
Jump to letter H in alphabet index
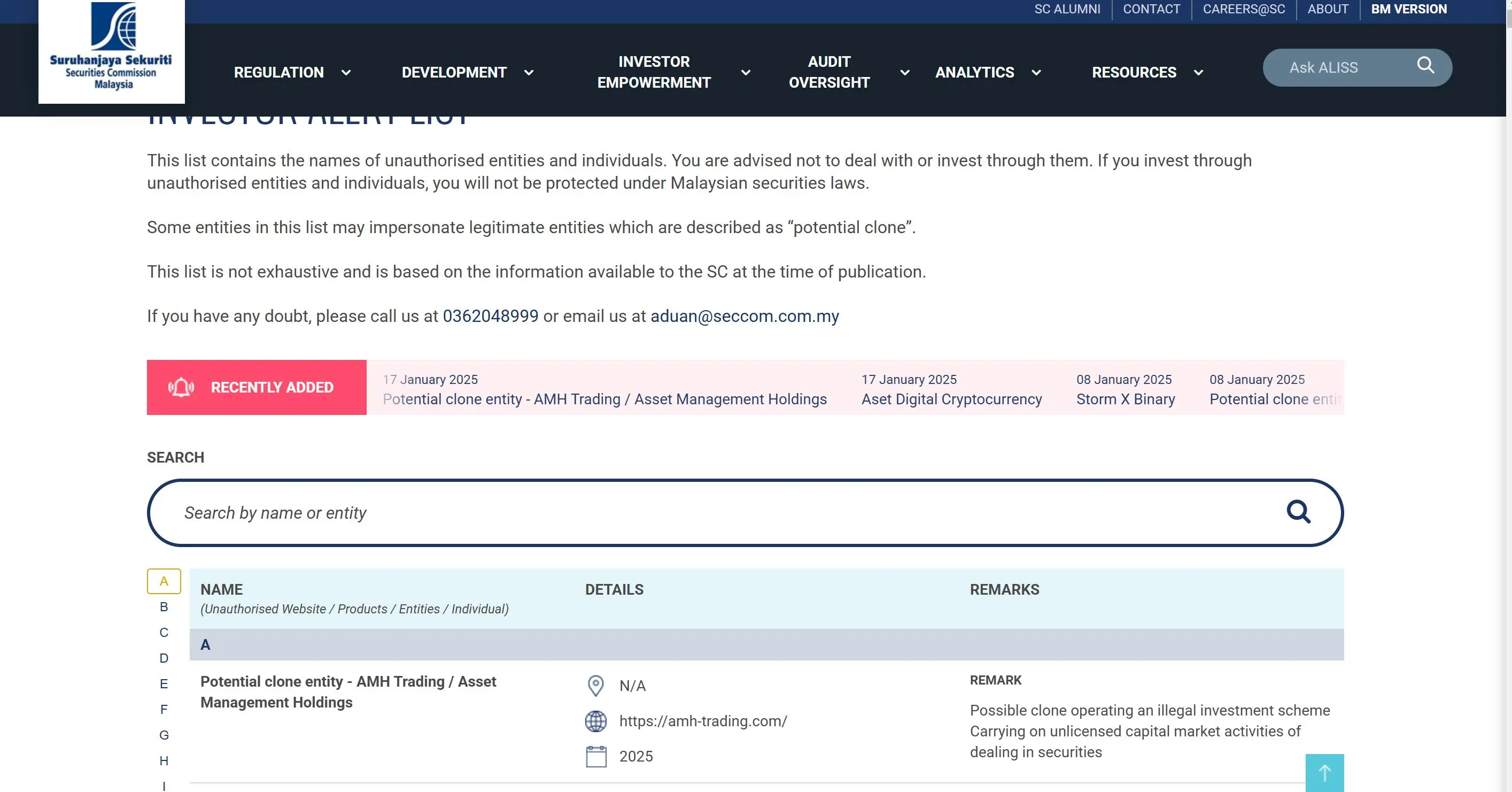(x=164, y=761)
